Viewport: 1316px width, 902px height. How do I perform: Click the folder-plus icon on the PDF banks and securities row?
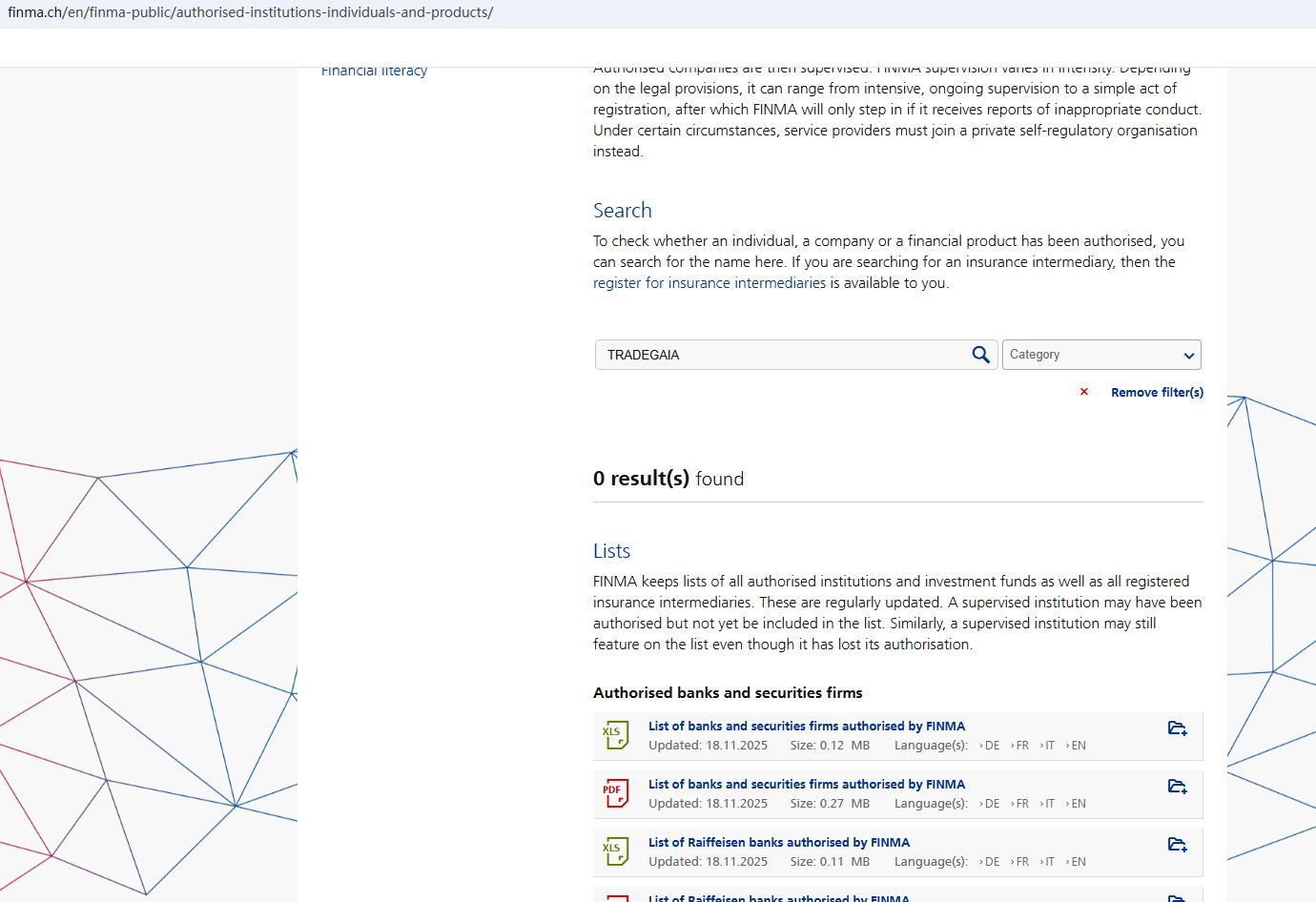tap(1177, 787)
